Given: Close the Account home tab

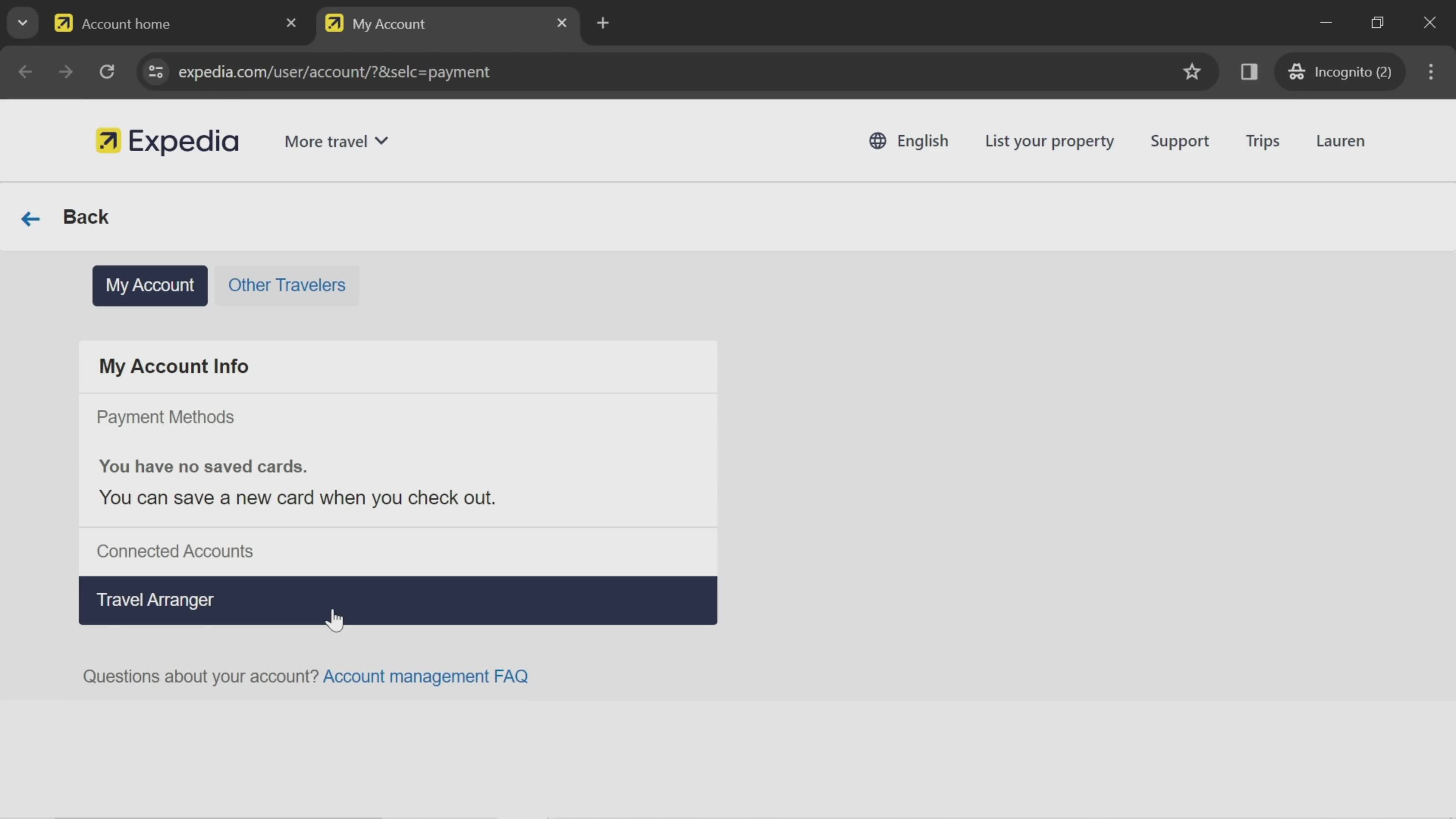Looking at the screenshot, I should 290,23.
